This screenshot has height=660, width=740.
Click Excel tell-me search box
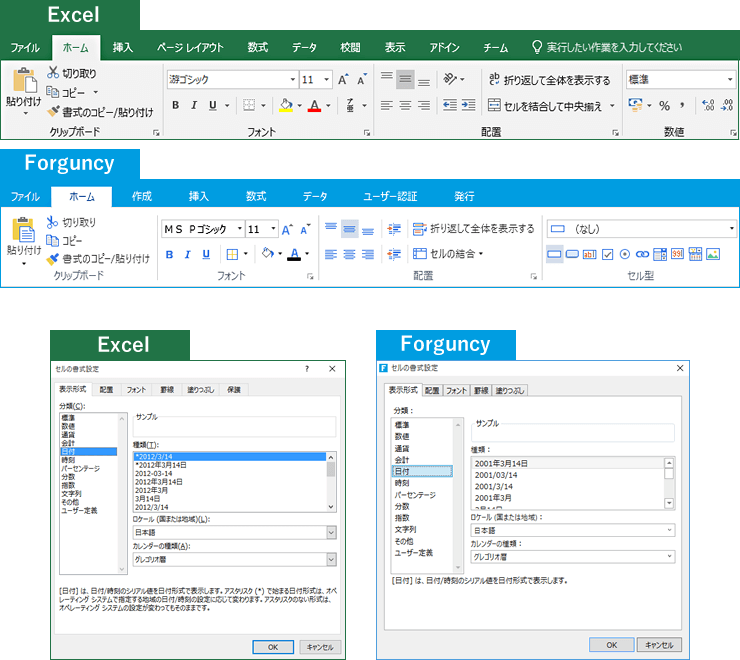click(607, 47)
